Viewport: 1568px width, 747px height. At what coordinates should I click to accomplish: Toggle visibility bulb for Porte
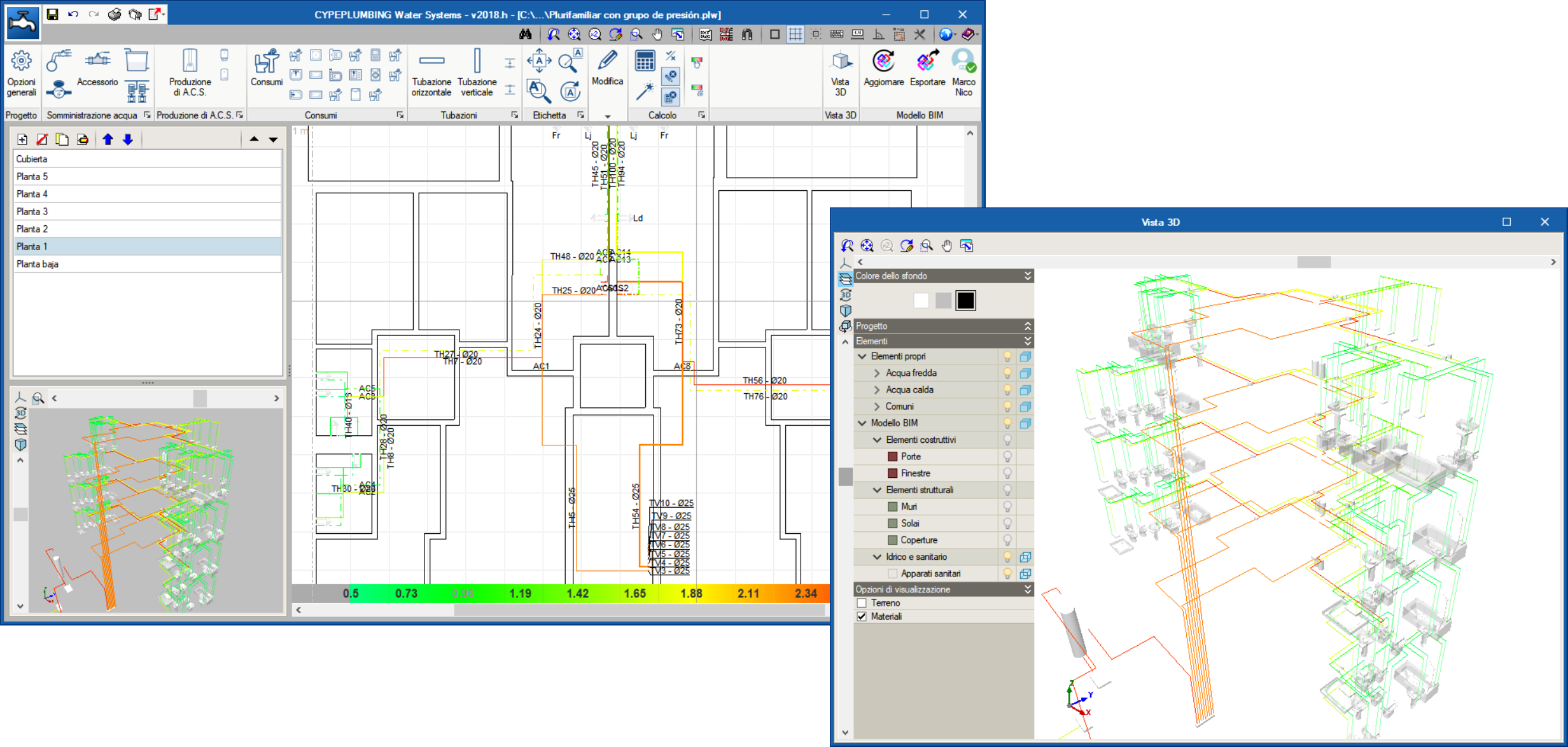[1007, 457]
